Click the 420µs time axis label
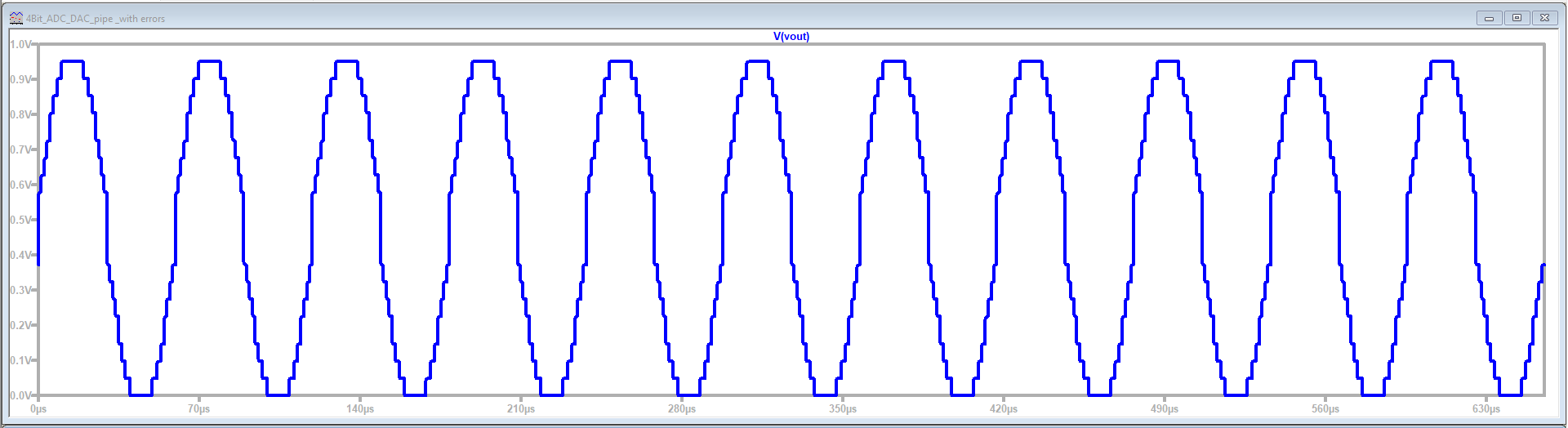1568x428 pixels. tap(1003, 408)
